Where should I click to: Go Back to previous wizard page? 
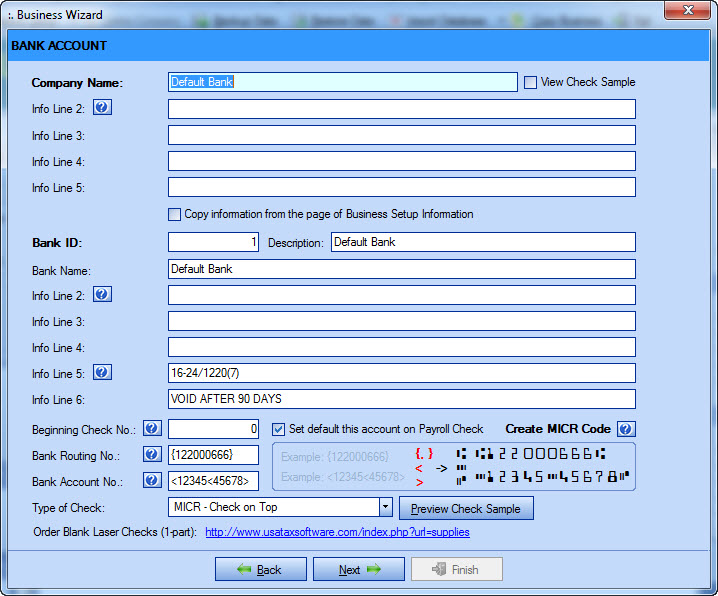260,570
